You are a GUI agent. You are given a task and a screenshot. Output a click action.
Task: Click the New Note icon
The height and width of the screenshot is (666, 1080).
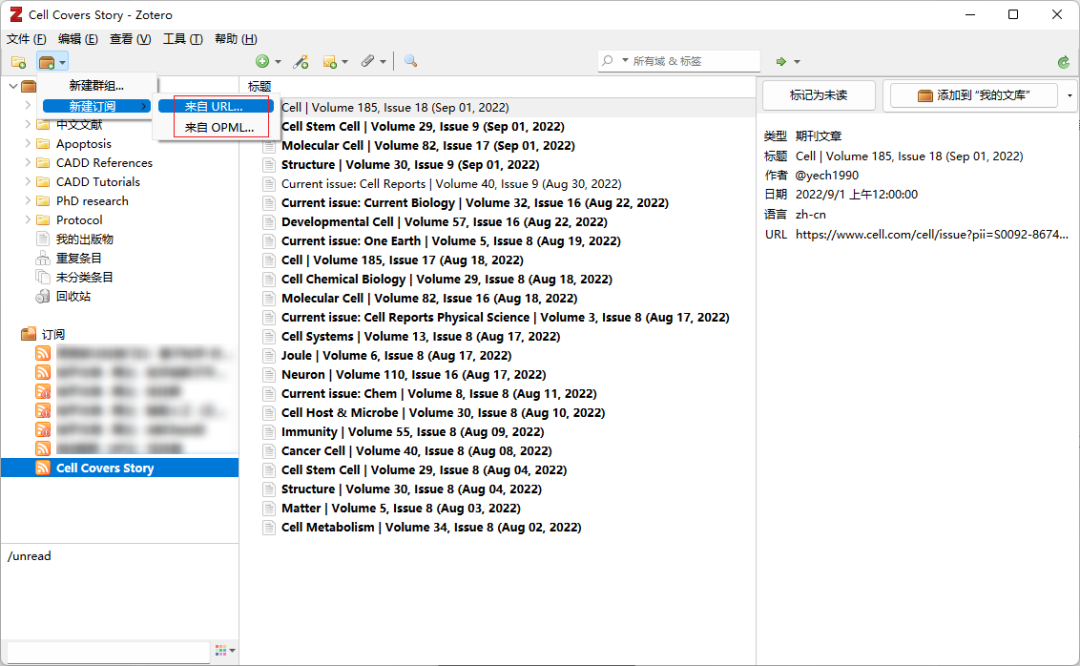coord(330,62)
